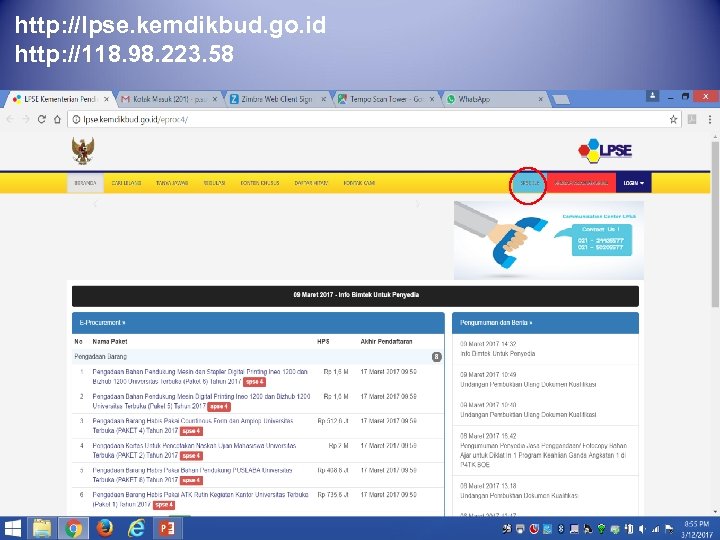This screenshot has height=540, width=720.
Task: Click the browser forward arrow
Action: pyautogui.click(x=26, y=119)
